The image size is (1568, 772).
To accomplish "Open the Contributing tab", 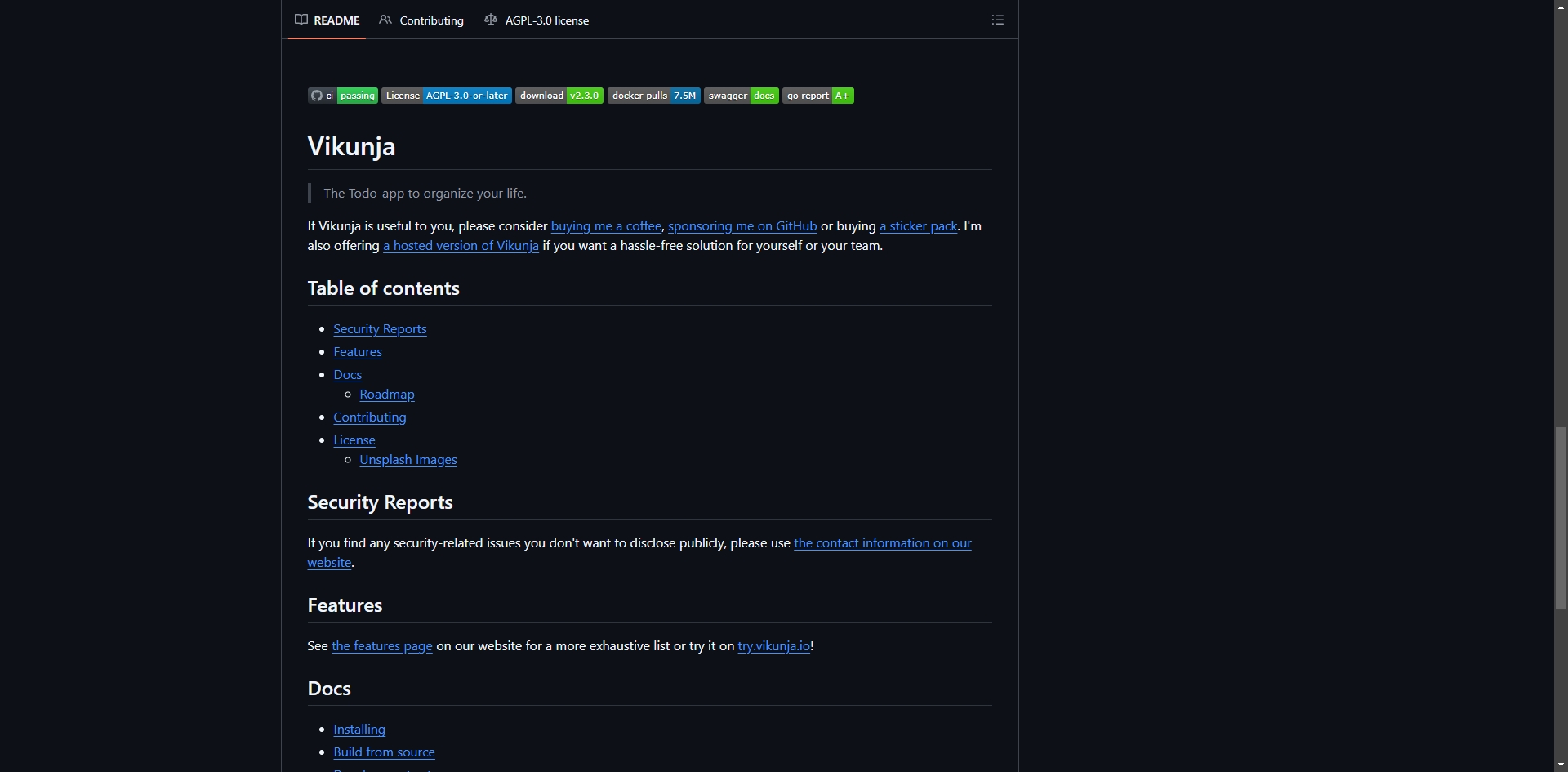I will click(421, 20).
